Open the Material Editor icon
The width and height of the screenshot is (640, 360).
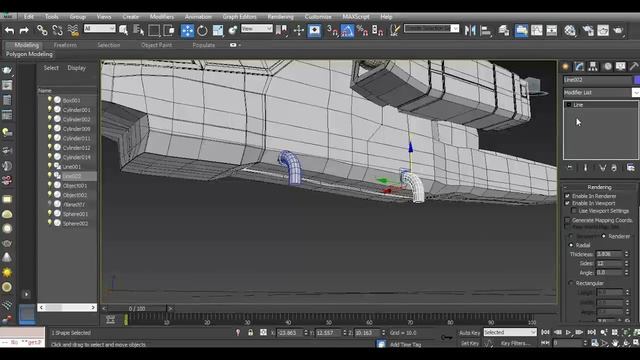pyautogui.click(x=570, y=30)
